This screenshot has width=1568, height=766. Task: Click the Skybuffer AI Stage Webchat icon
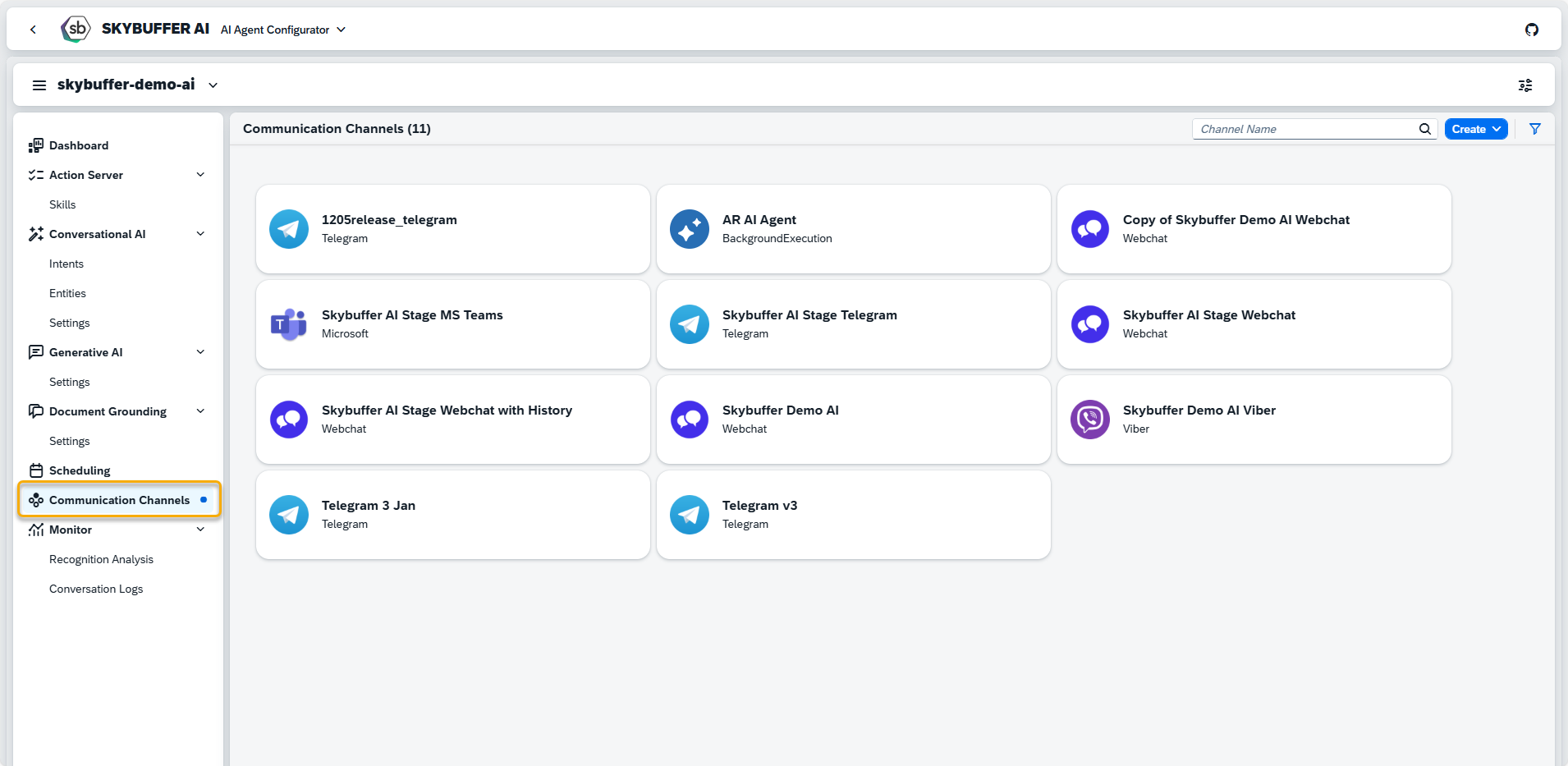pyautogui.click(x=1090, y=324)
